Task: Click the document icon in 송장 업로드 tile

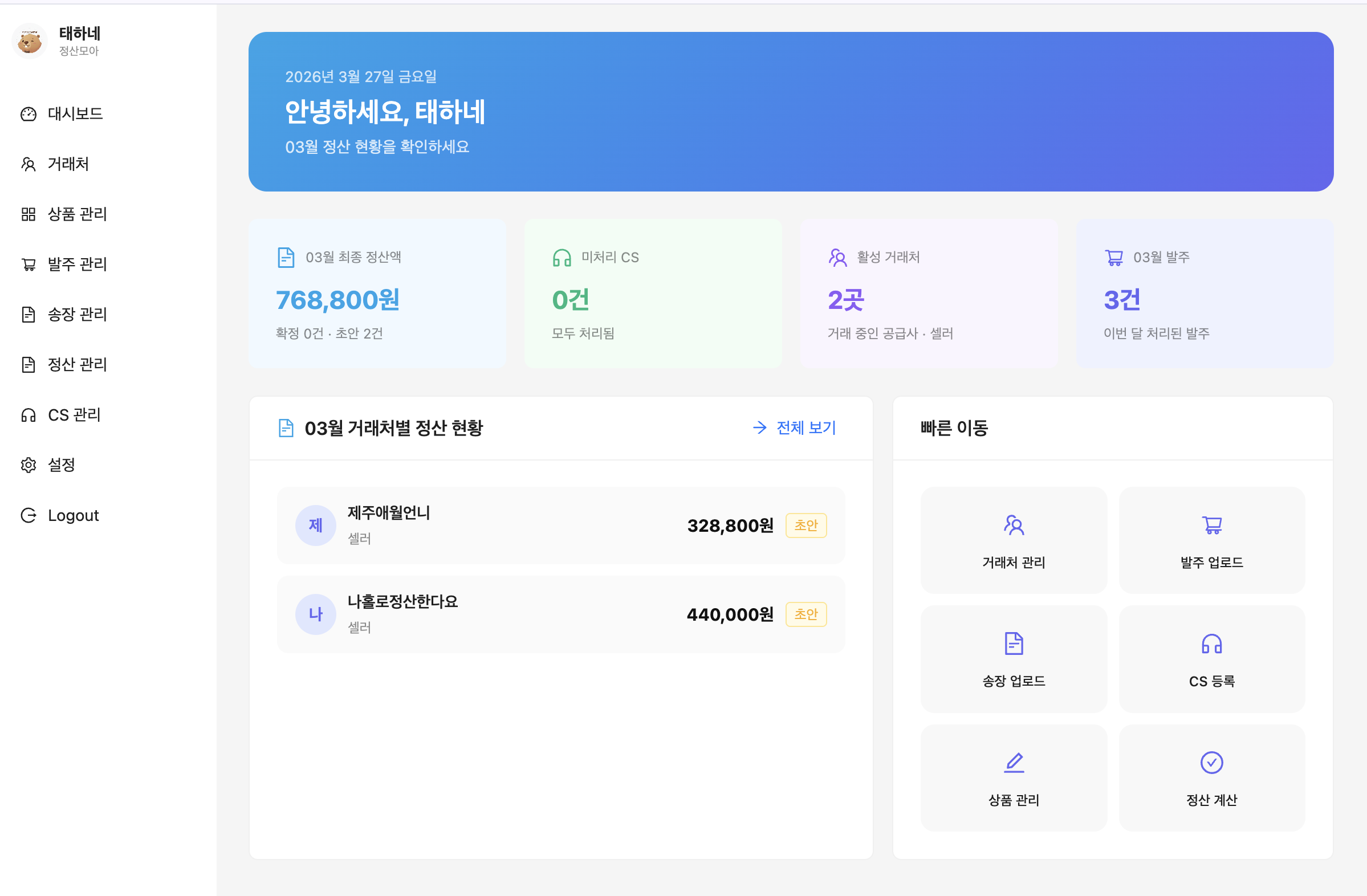Action: pos(1014,644)
